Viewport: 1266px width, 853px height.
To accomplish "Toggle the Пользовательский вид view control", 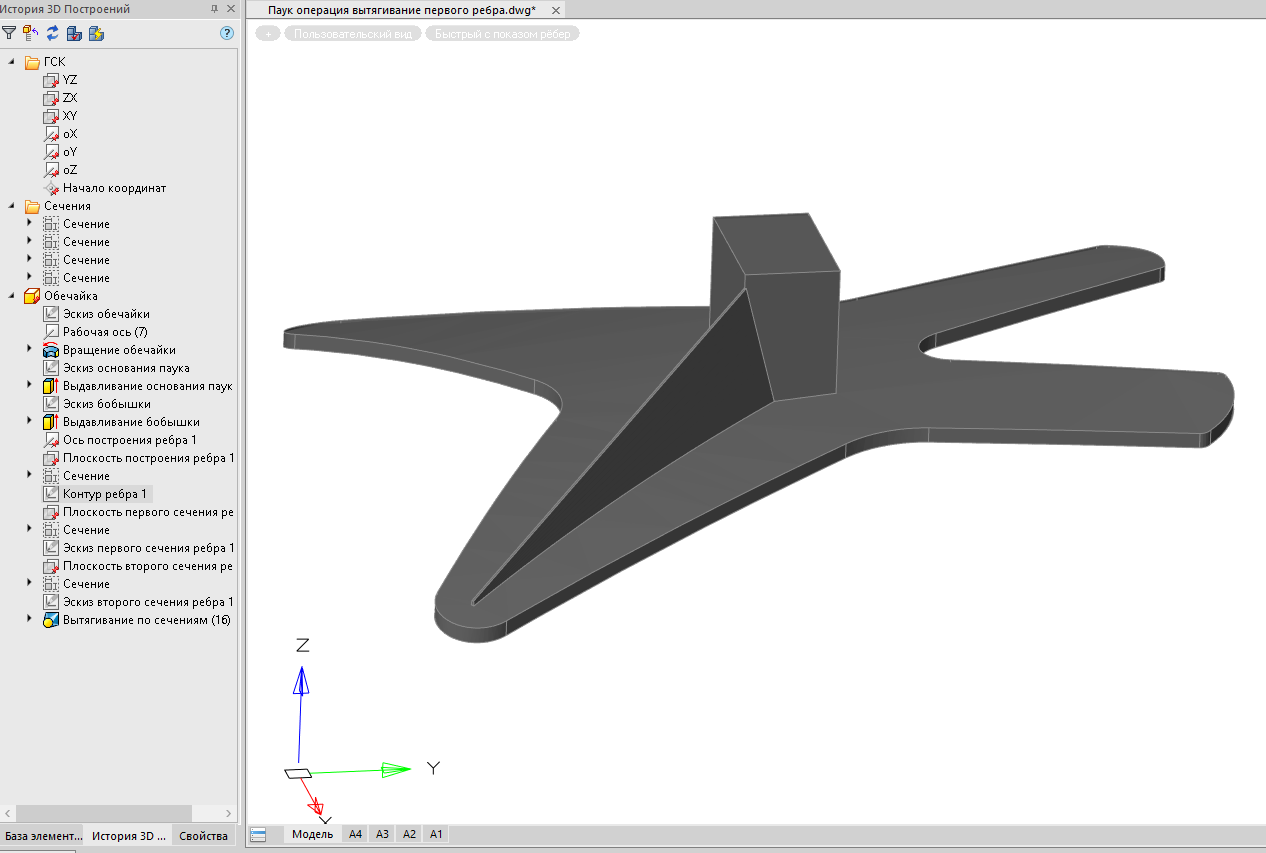I will point(352,34).
